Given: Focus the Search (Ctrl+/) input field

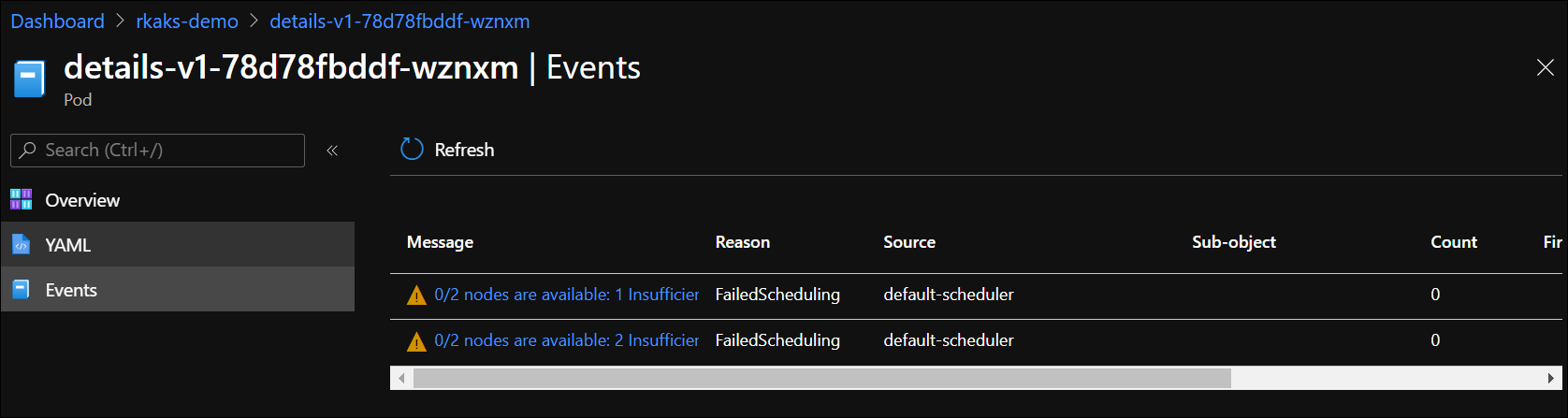Looking at the screenshot, I should (x=168, y=150).
